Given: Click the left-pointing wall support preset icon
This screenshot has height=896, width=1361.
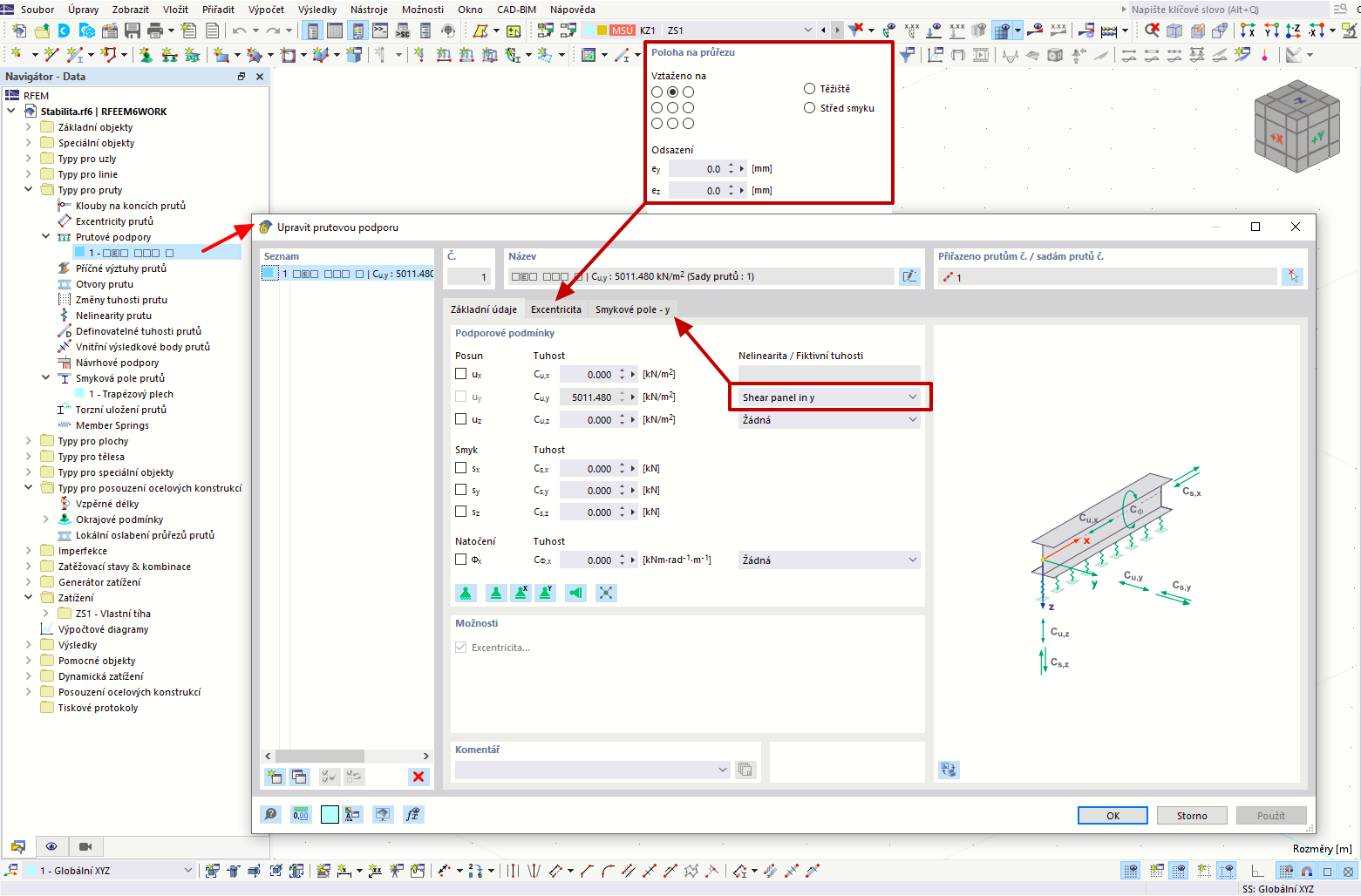Looking at the screenshot, I should tap(575, 593).
